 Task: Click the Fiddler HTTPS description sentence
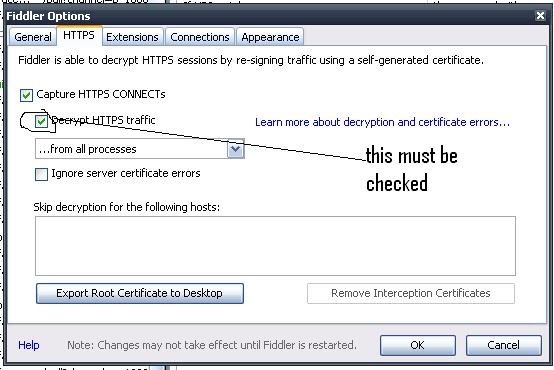pos(251,60)
